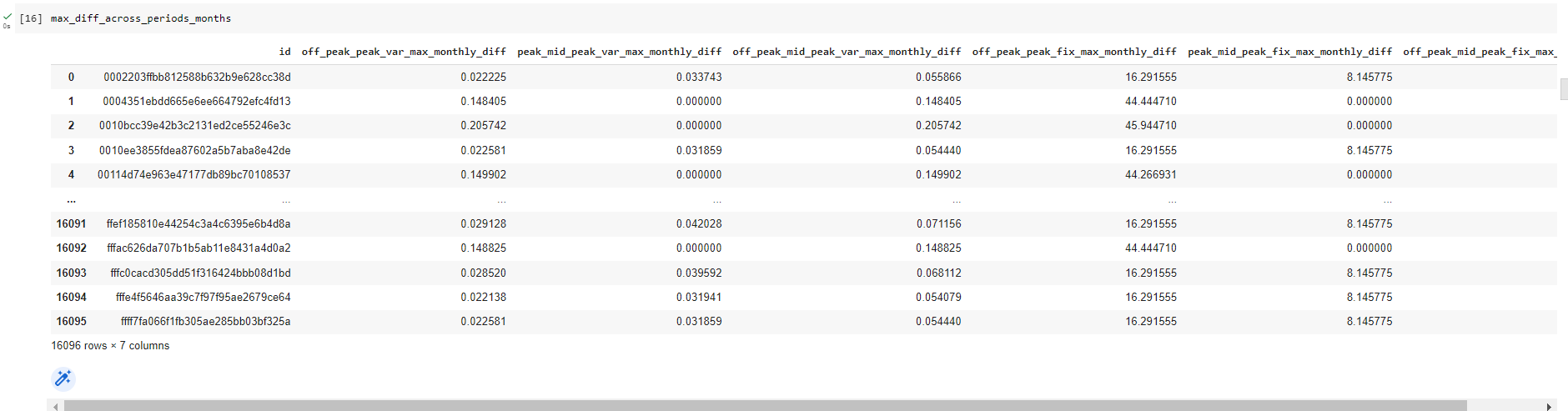Select the peak_mid_peak_fix_max_monthly_diff column header

[x=1289, y=52]
